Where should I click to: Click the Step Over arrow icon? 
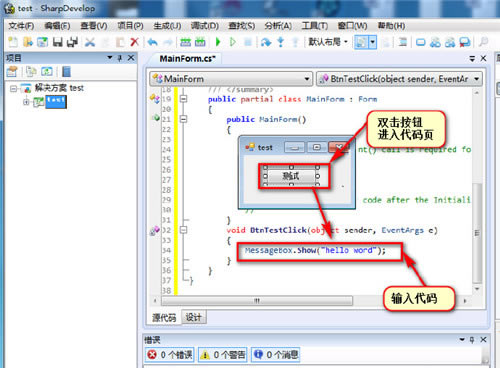(266, 42)
